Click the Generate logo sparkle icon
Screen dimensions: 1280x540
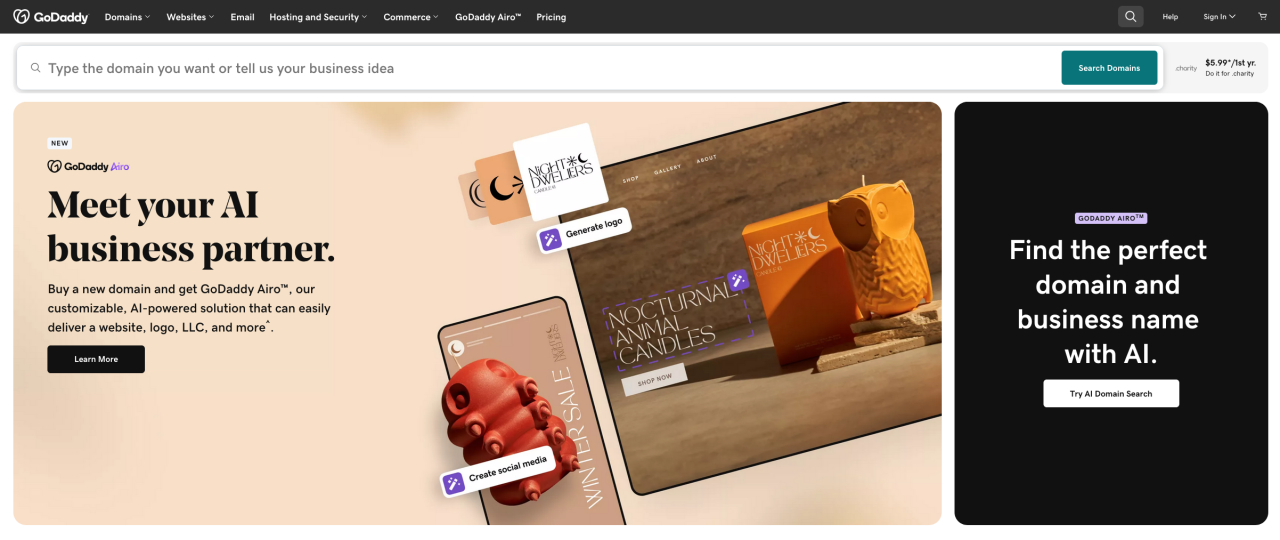click(x=550, y=240)
